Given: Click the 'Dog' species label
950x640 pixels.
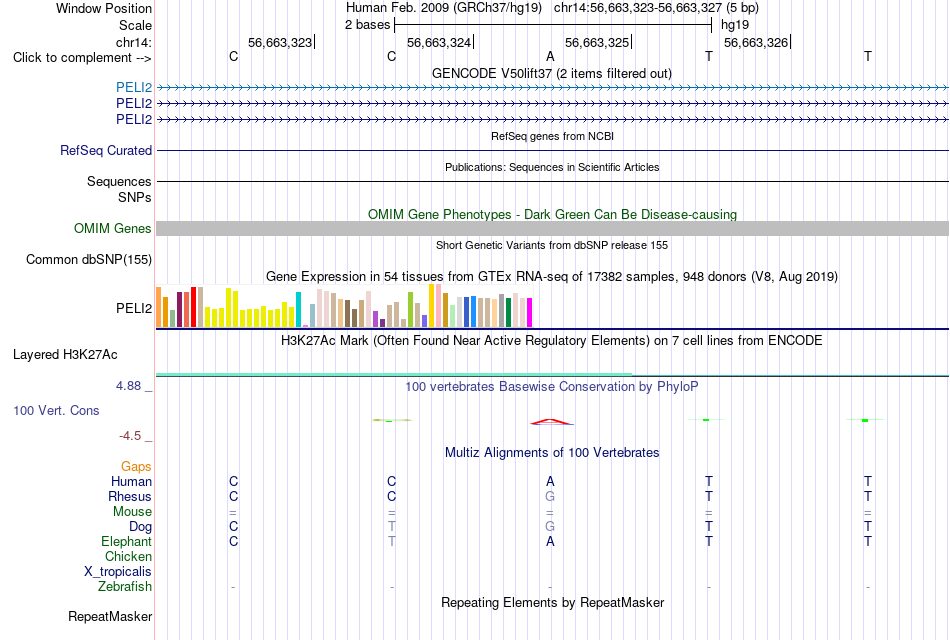Looking at the screenshot, I should [140, 527].
